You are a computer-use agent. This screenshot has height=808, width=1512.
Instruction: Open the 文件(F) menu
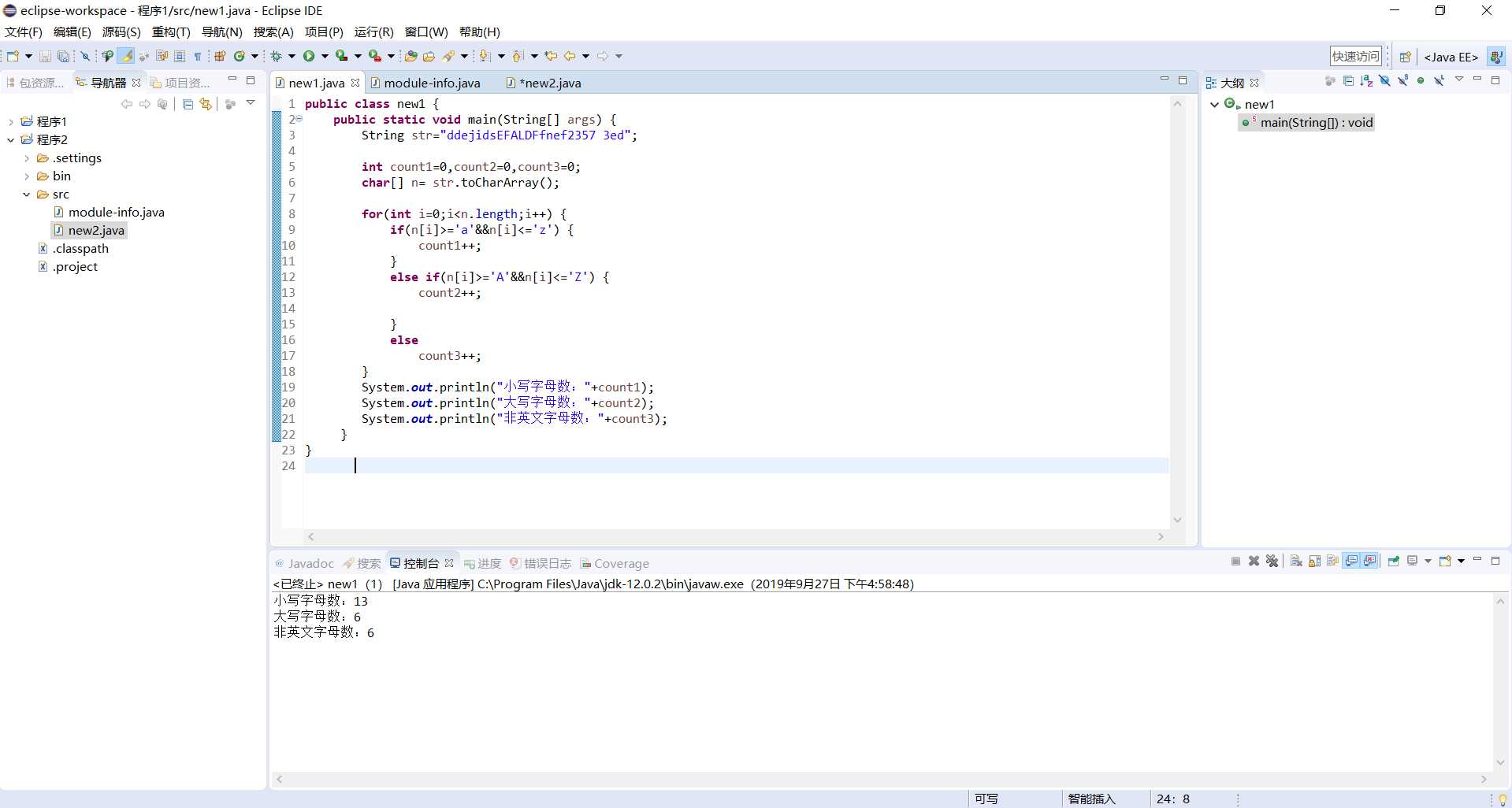24,32
